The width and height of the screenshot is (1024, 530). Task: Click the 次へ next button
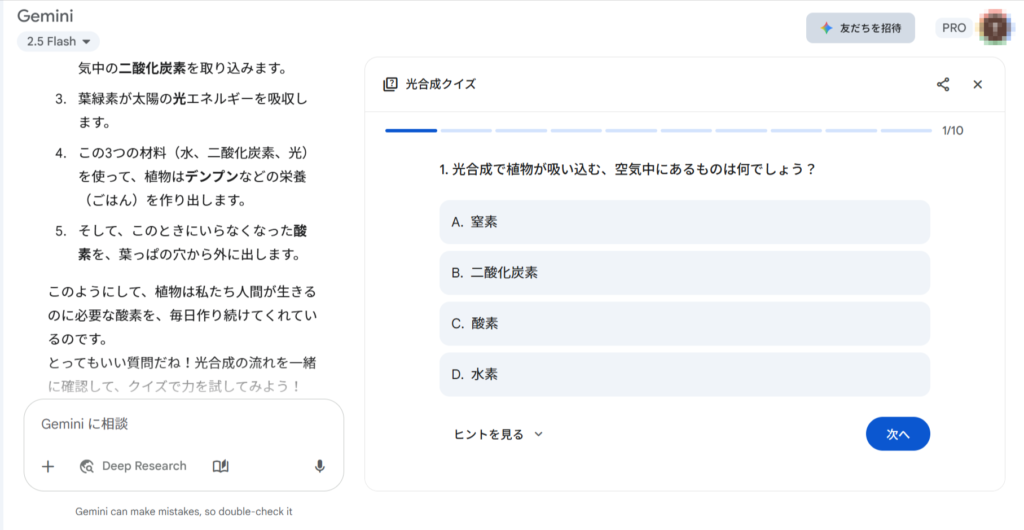(897, 434)
